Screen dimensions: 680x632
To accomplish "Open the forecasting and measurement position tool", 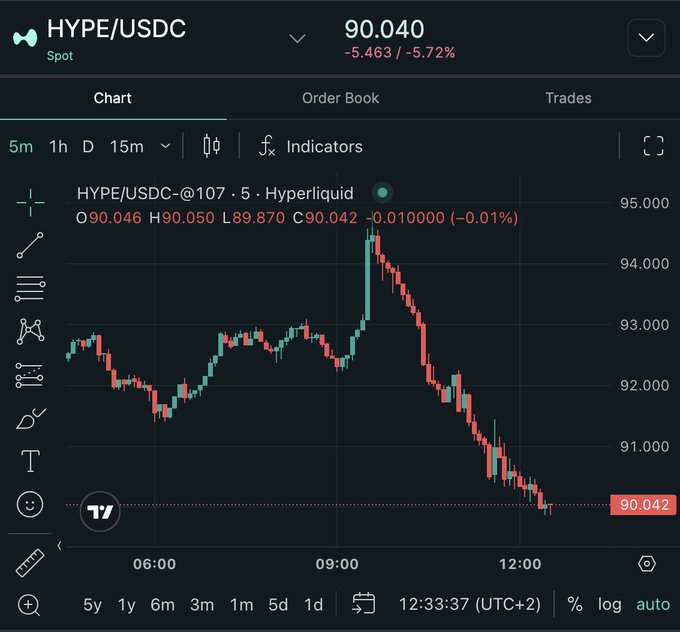I will click(29, 375).
